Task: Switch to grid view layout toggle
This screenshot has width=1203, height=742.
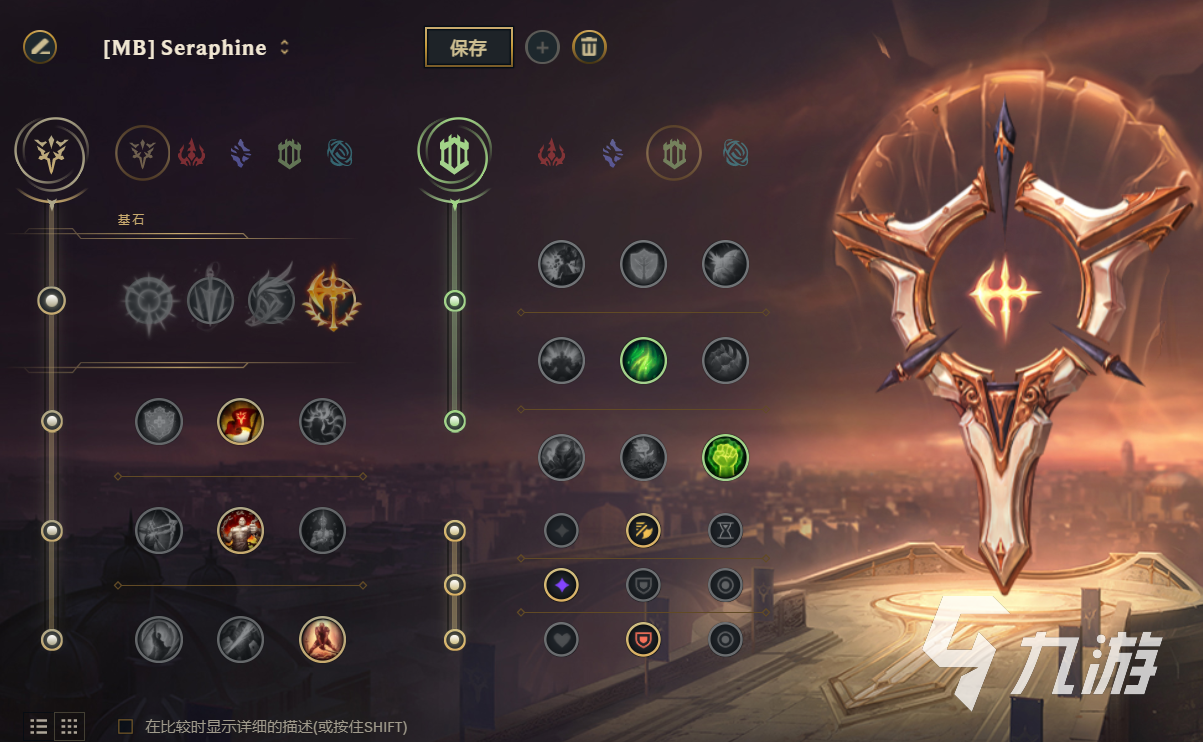Action: [x=69, y=727]
